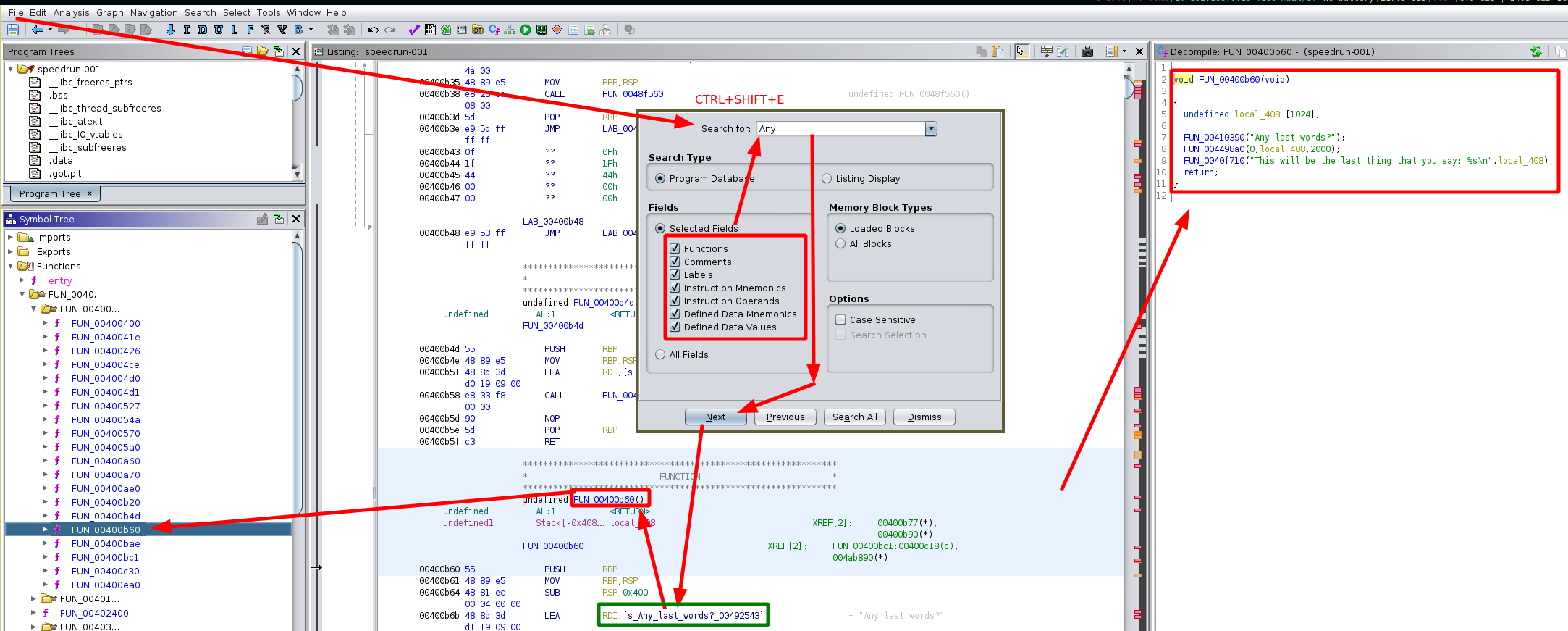Click the Dismiss button
Viewport: 1568px width, 631px height.
[x=924, y=417]
